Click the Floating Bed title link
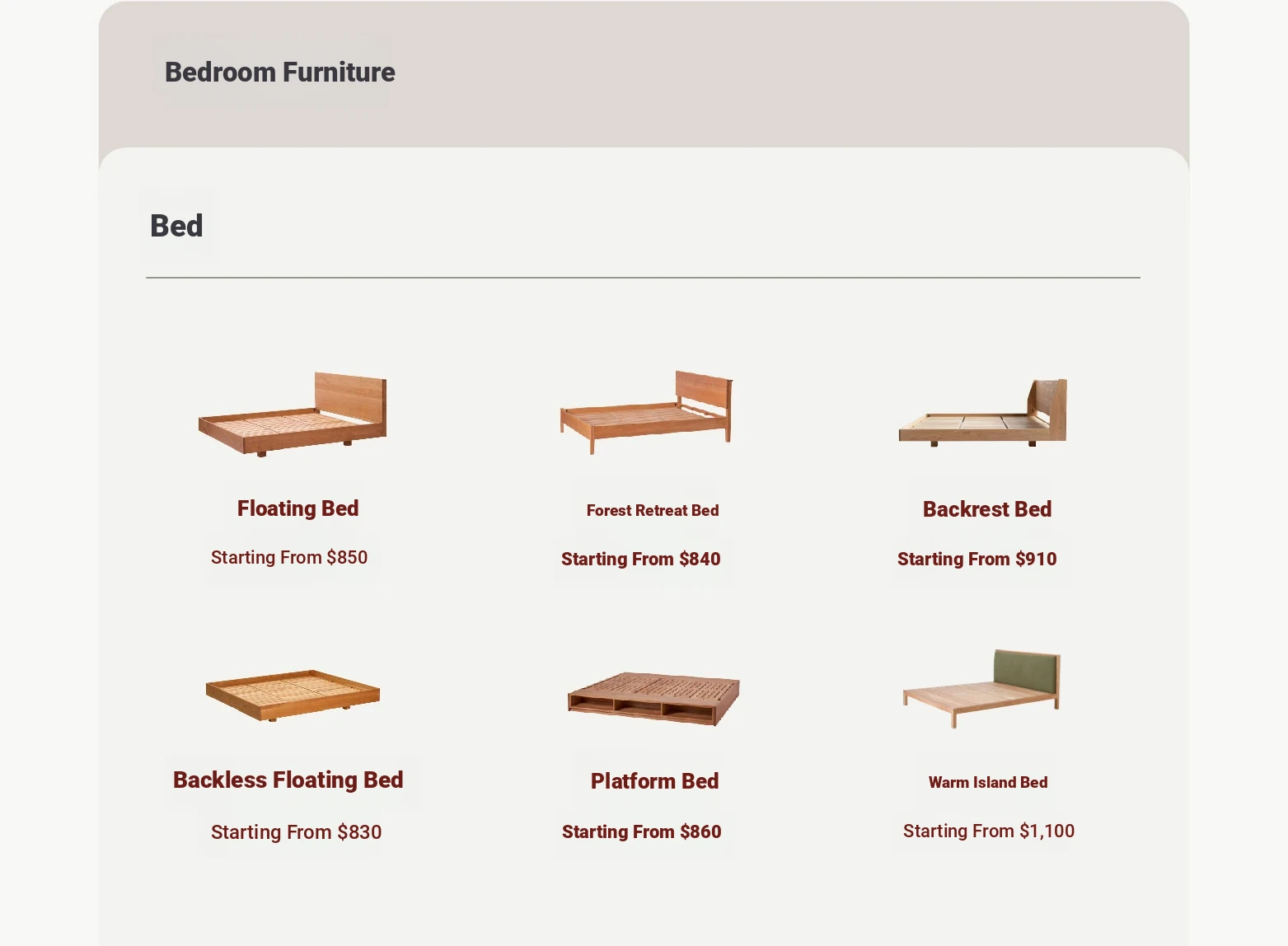1288x946 pixels. click(x=297, y=508)
